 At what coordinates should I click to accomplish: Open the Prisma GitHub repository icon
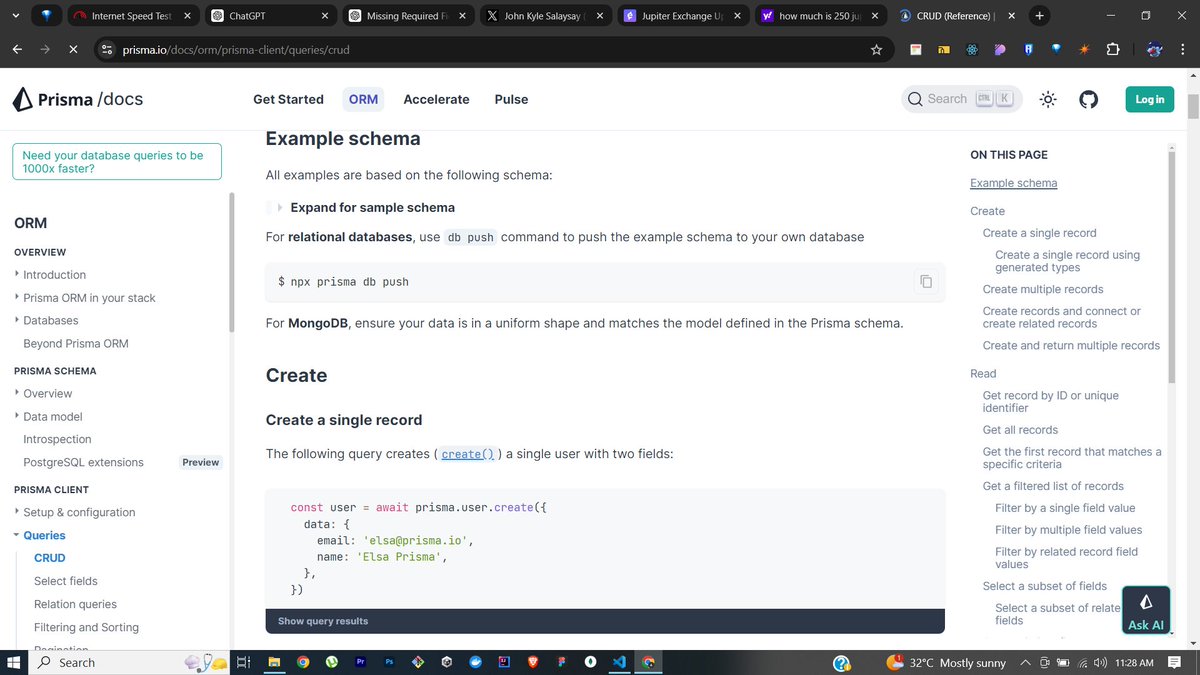click(1088, 99)
